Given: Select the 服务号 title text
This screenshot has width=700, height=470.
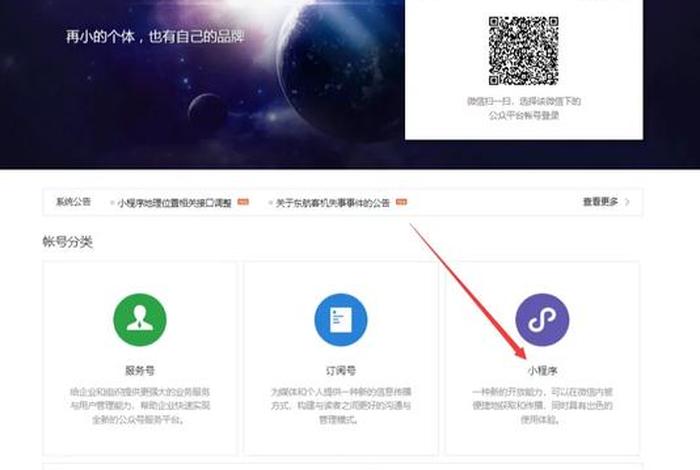Looking at the screenshot, I should pos(140,369).
